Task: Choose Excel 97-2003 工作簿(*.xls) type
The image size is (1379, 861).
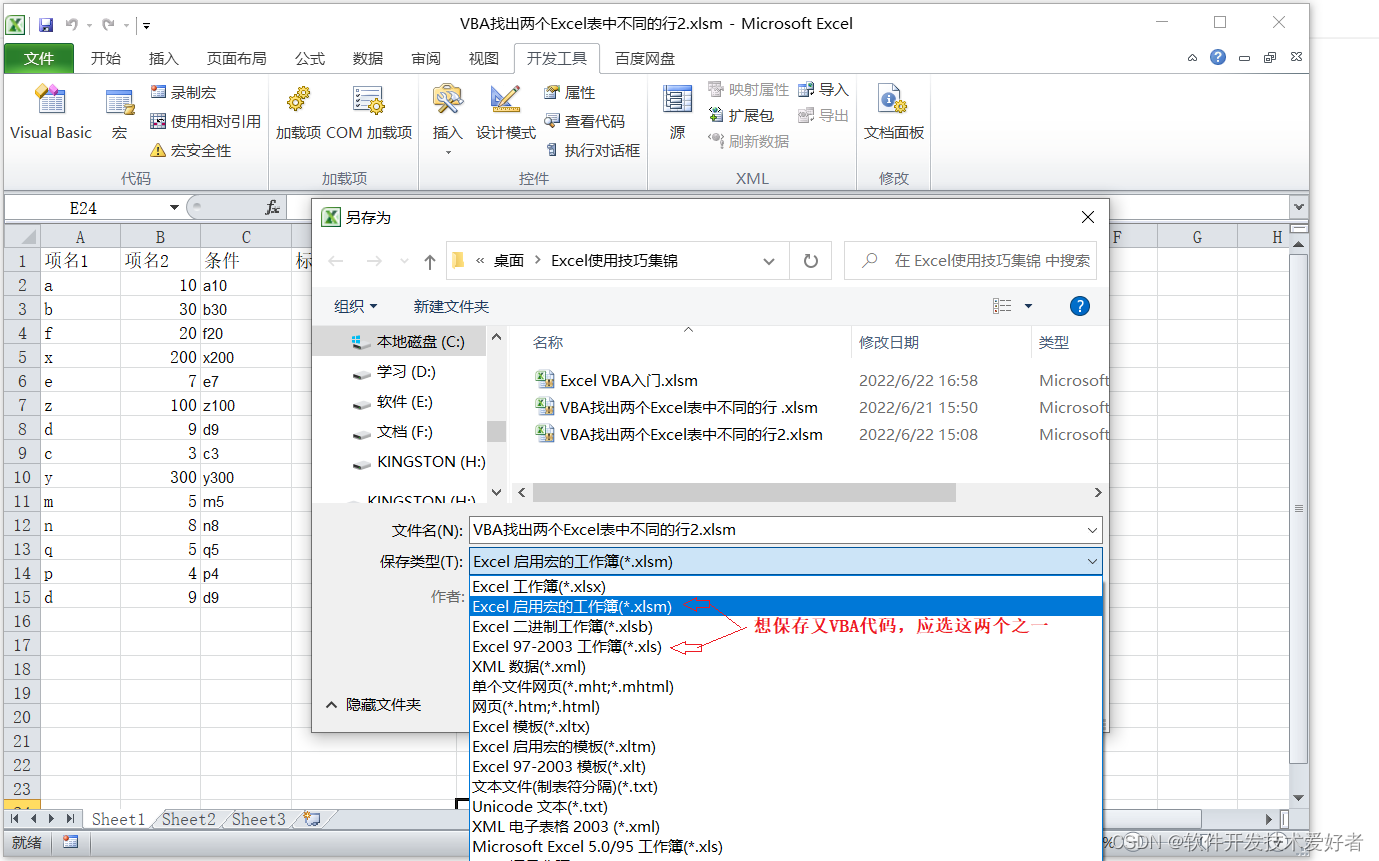Action: 786,646
